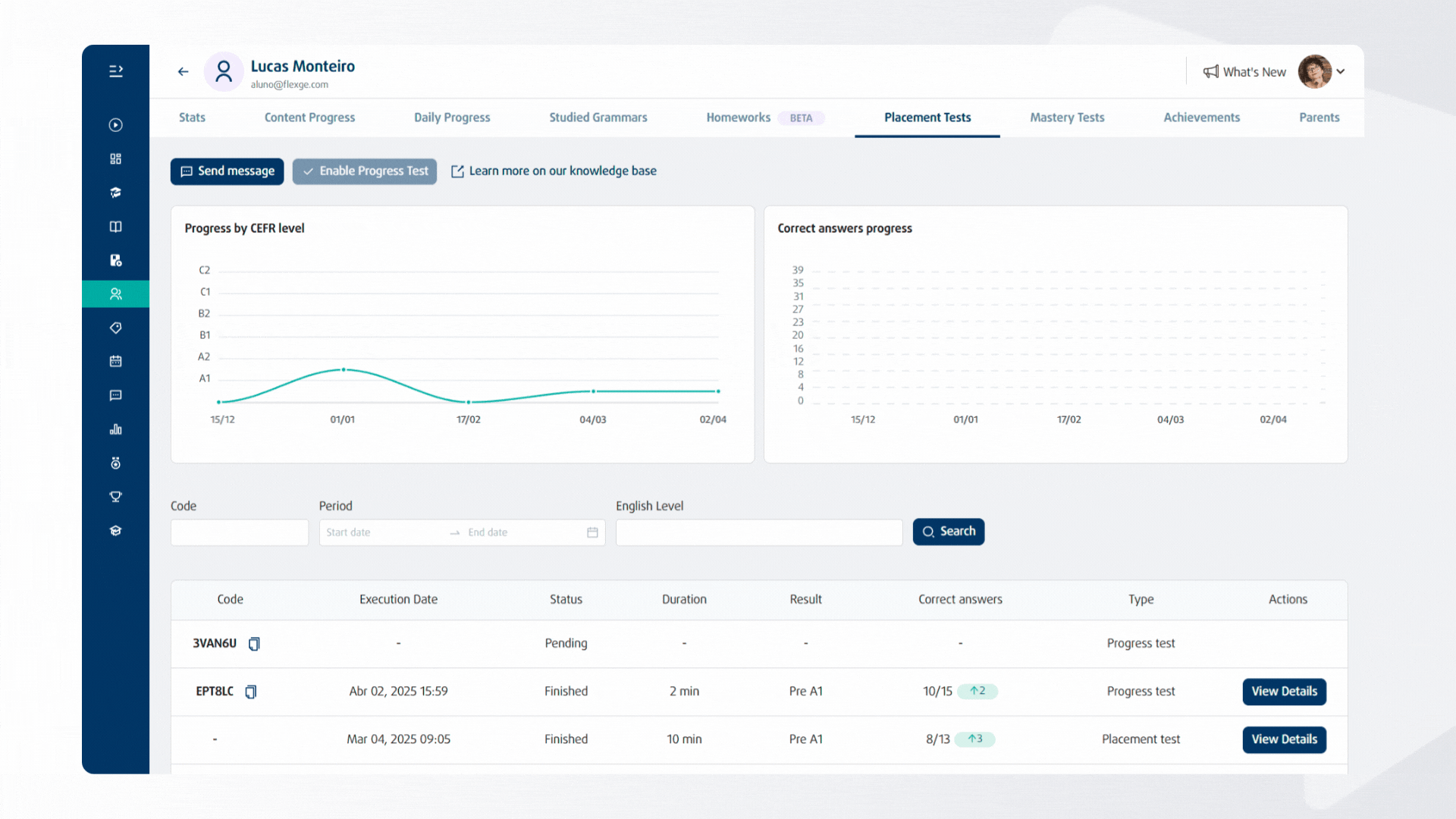Open the trophy sidebar icon
Viewport: 1456px width, 819px height.
pyautogui.click(x=116, y=497)
